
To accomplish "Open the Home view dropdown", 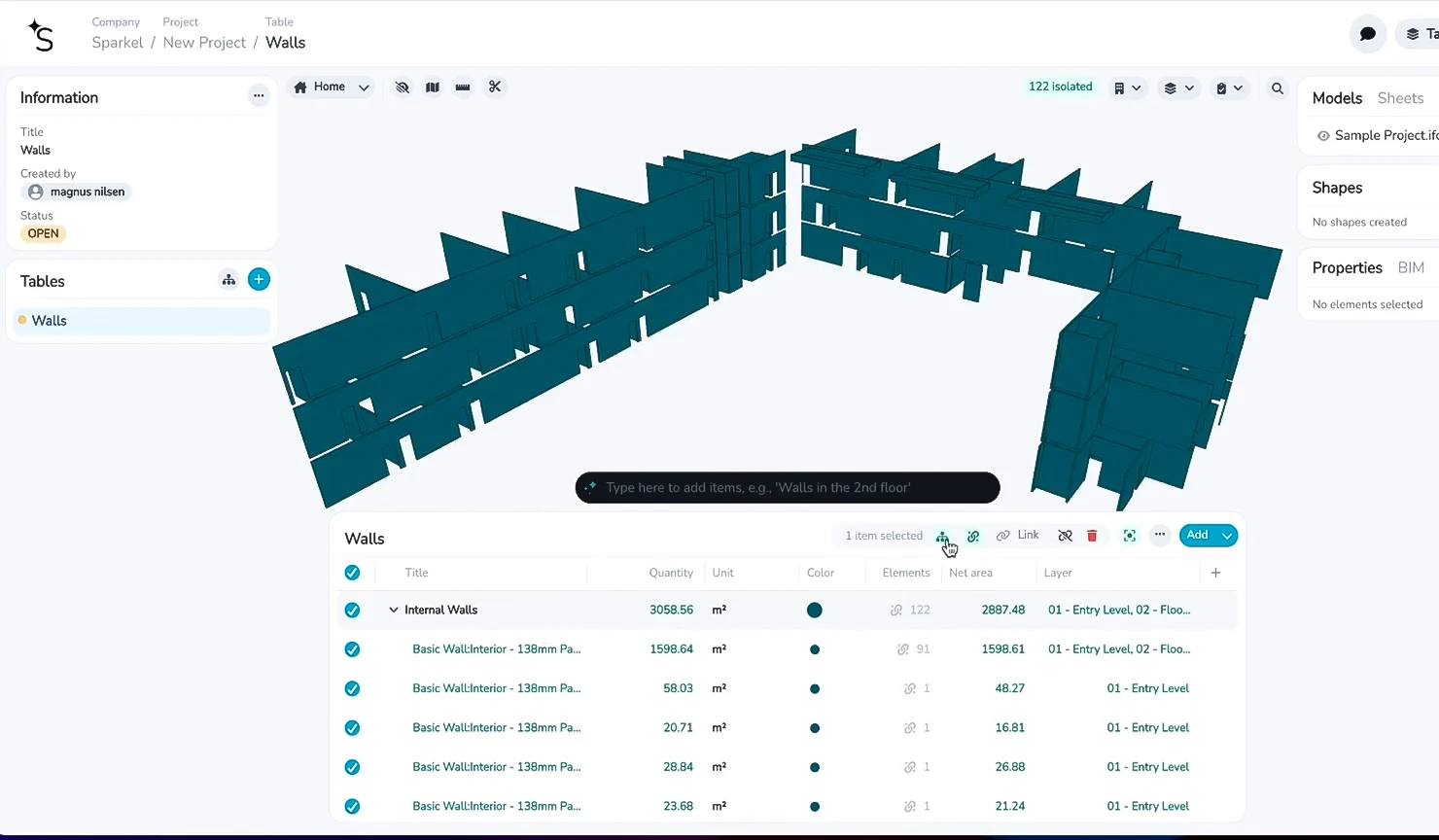I will [364, 87].
